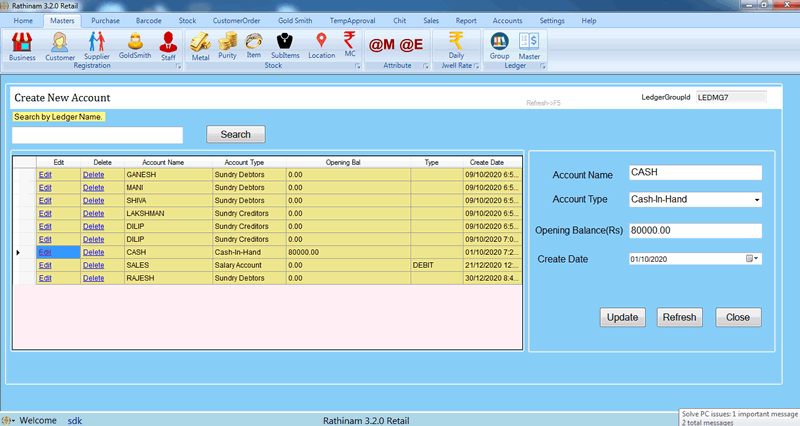Expand the Ledger group launcher
The width and height of the screenshot is (800, 426).
click(x=542, y=66)
